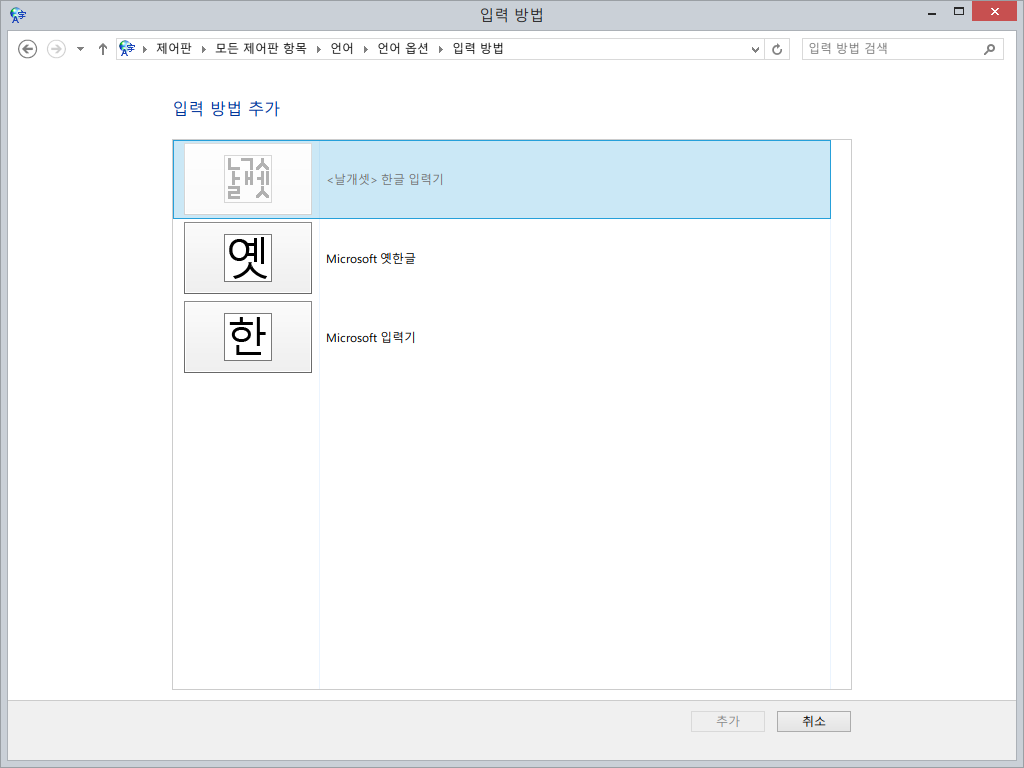Expand arrow after 언어 옵션 breadcrumb
The image size is (1024, 768).
[441, 50]
